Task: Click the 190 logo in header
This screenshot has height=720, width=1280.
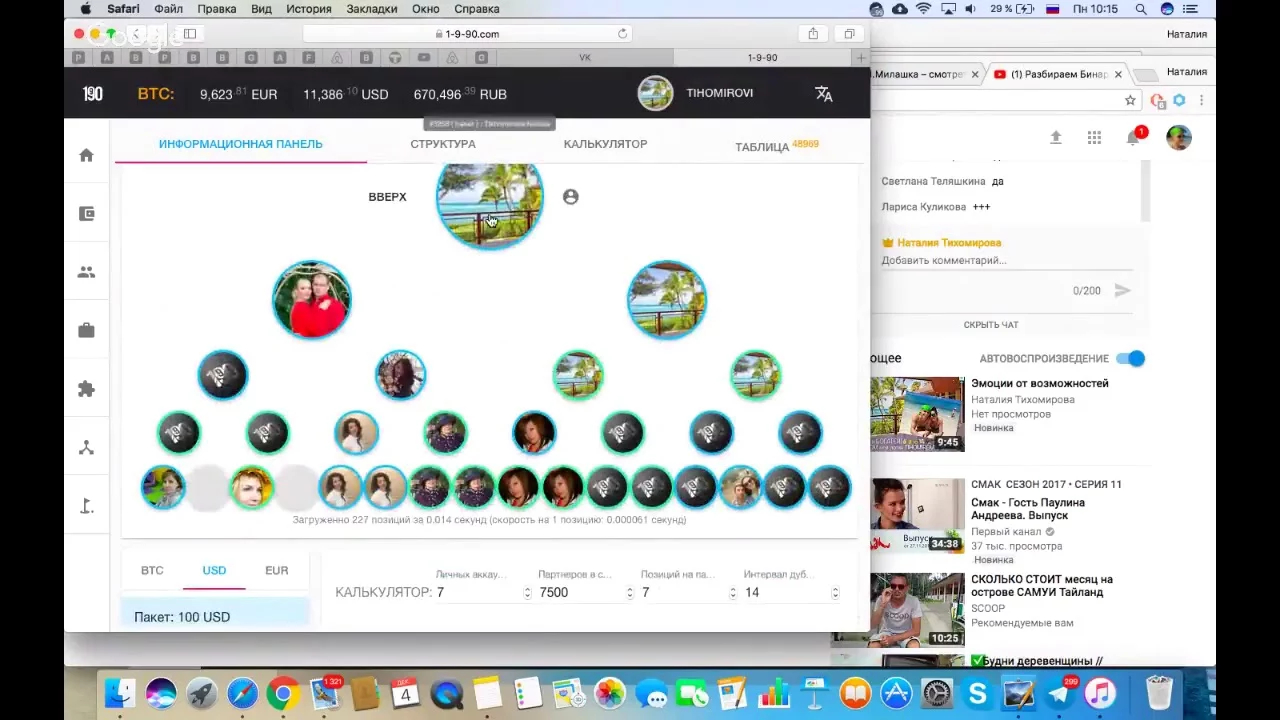Action: tap(93, 93)
